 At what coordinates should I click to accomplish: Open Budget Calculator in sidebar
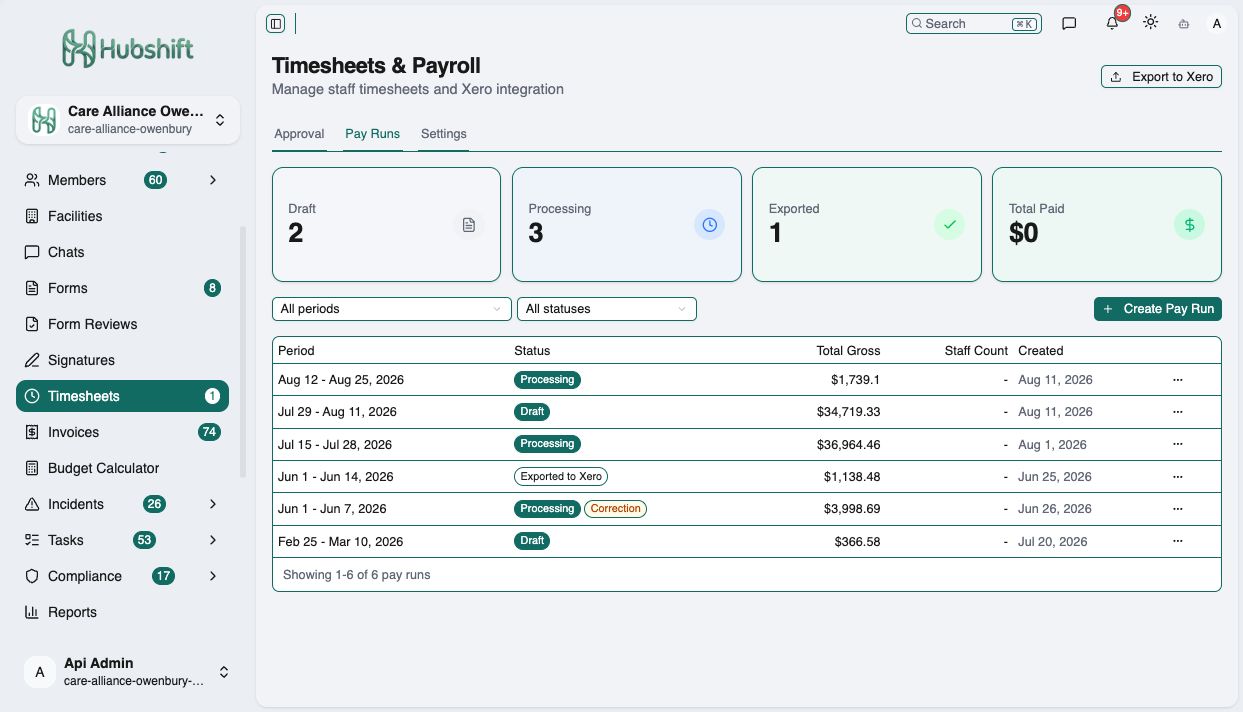(122, 468)
